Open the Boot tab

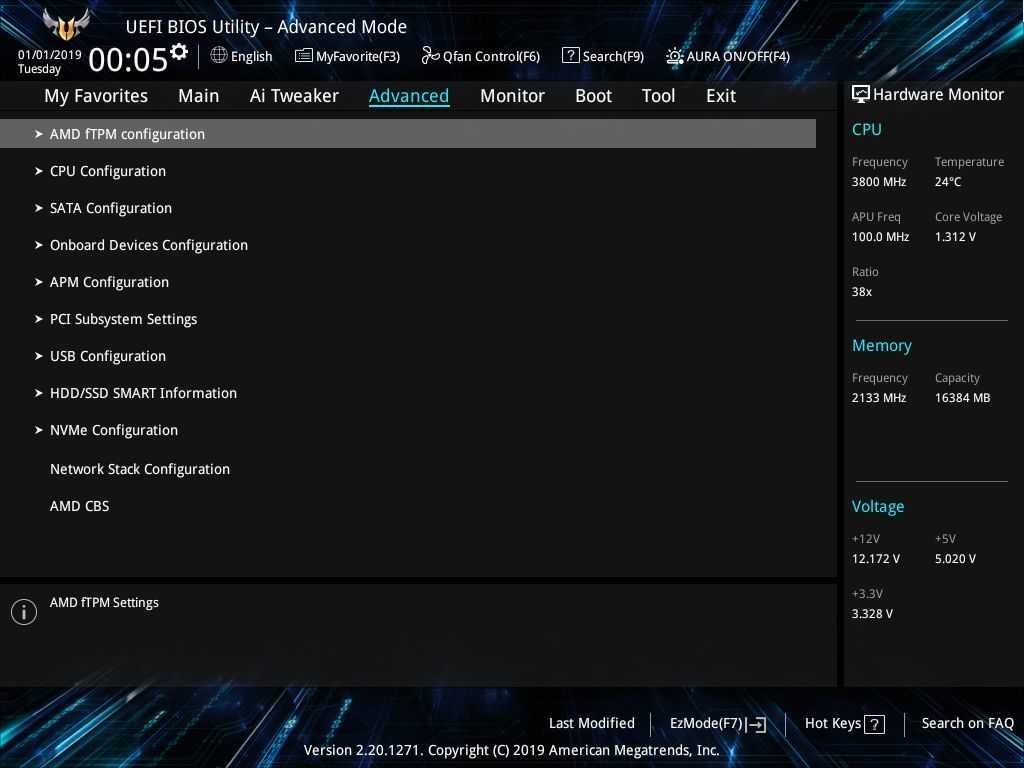(x=593, y=96)
